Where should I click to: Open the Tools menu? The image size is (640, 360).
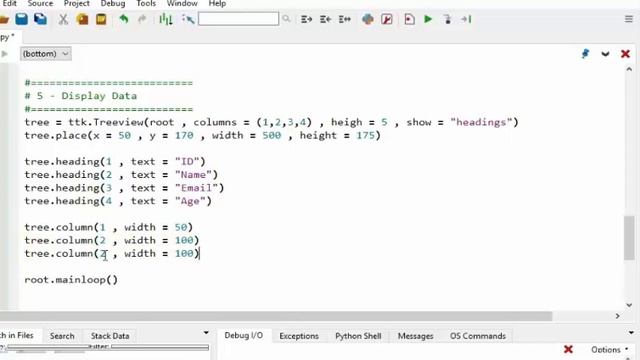[x=146, y=4]
